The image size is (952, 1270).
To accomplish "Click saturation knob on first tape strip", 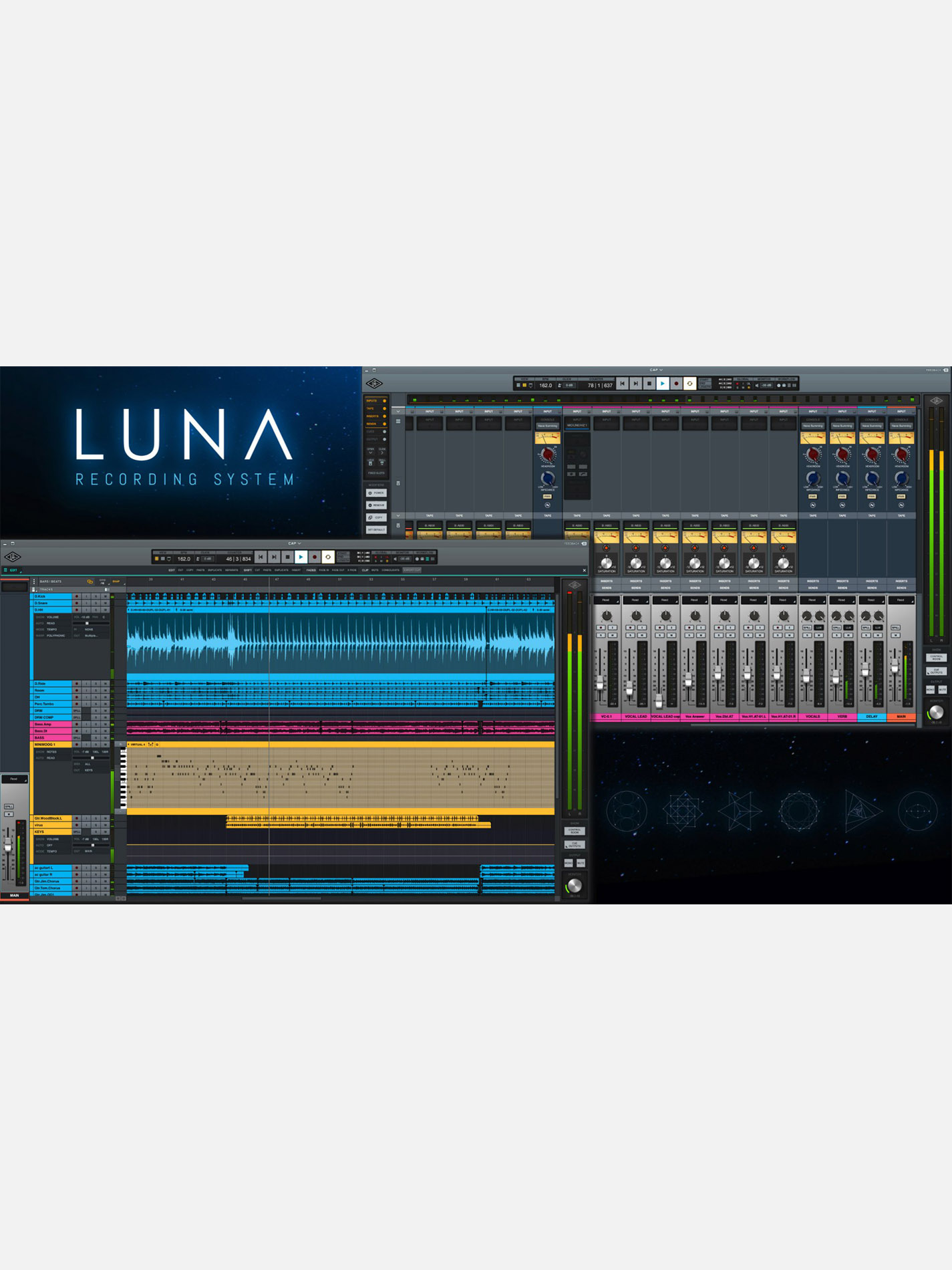I will tap(607, 563).
